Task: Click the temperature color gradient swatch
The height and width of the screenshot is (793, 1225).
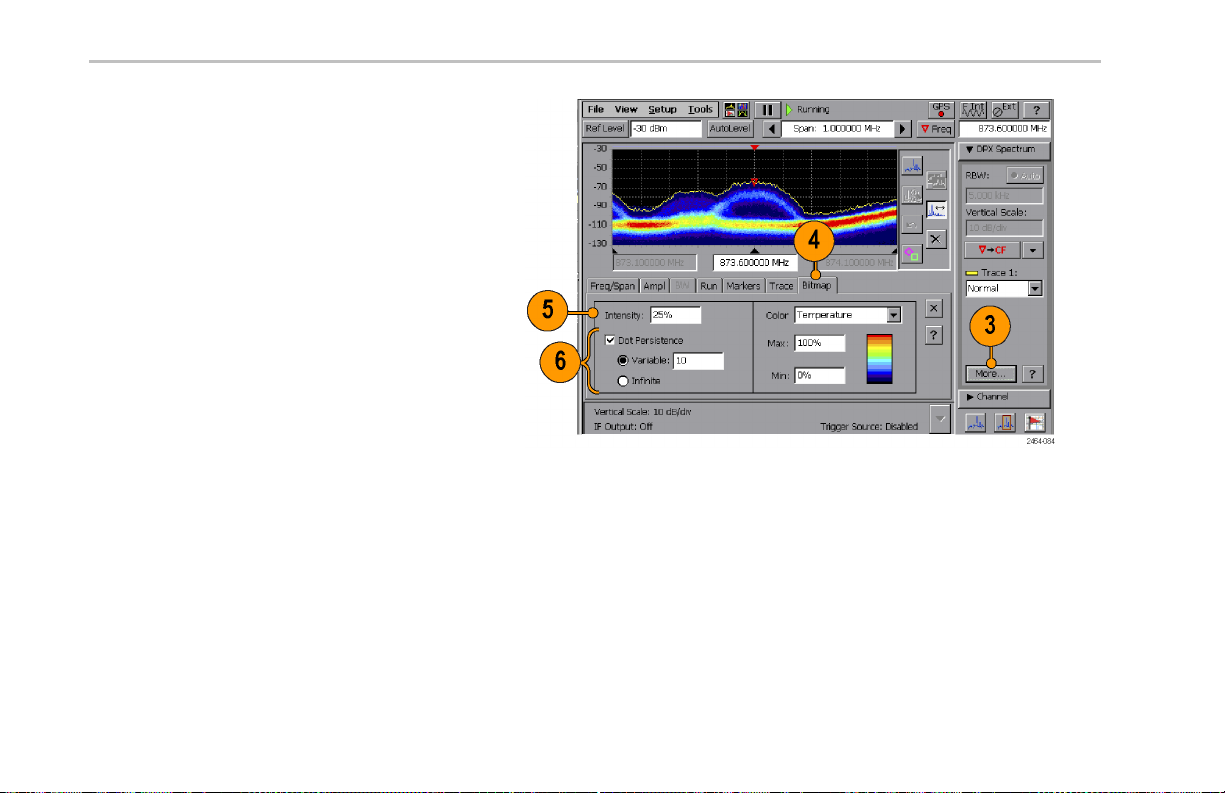Action: click(879, 359)
